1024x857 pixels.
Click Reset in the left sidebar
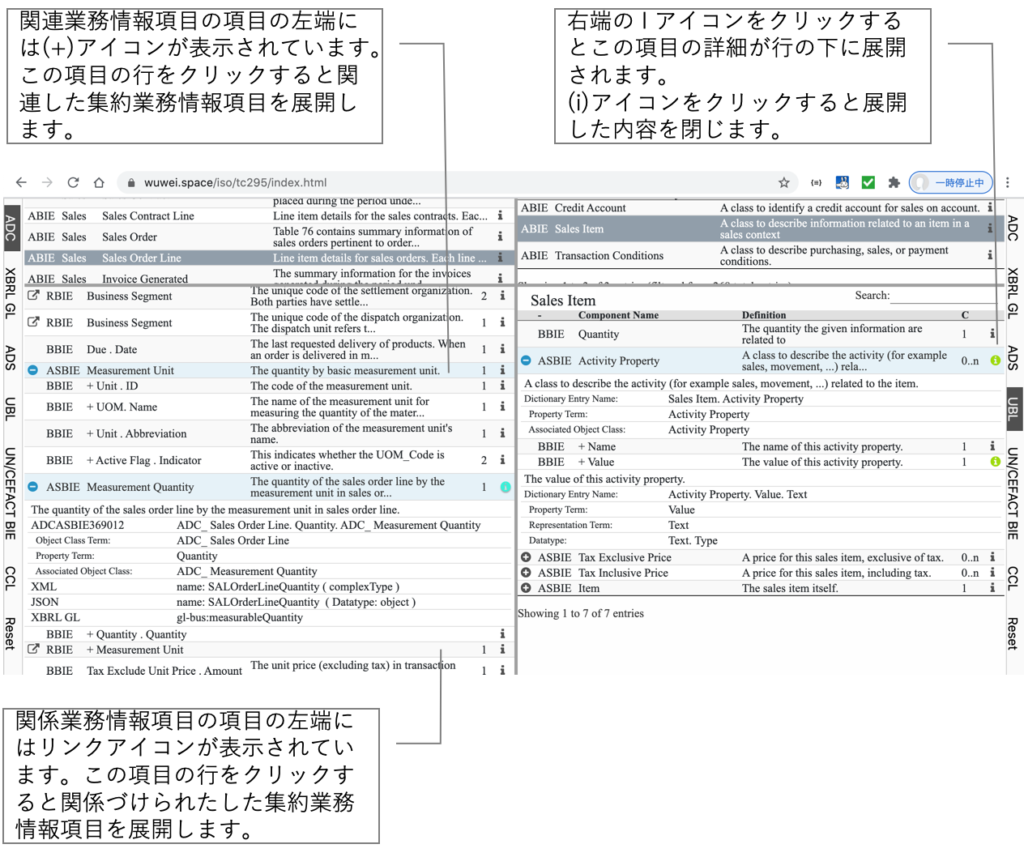10,634
